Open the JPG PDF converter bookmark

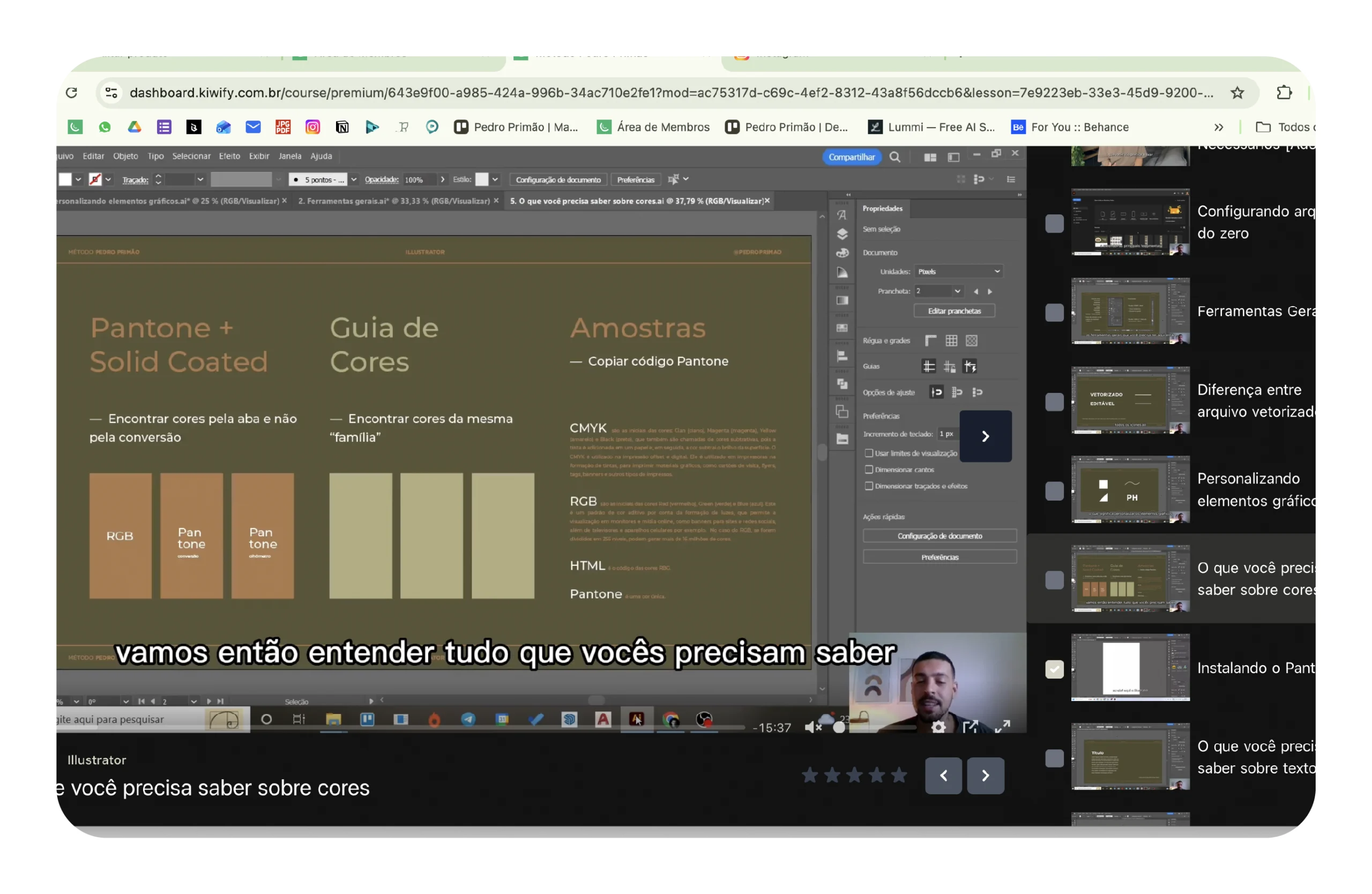coord(283,127)
